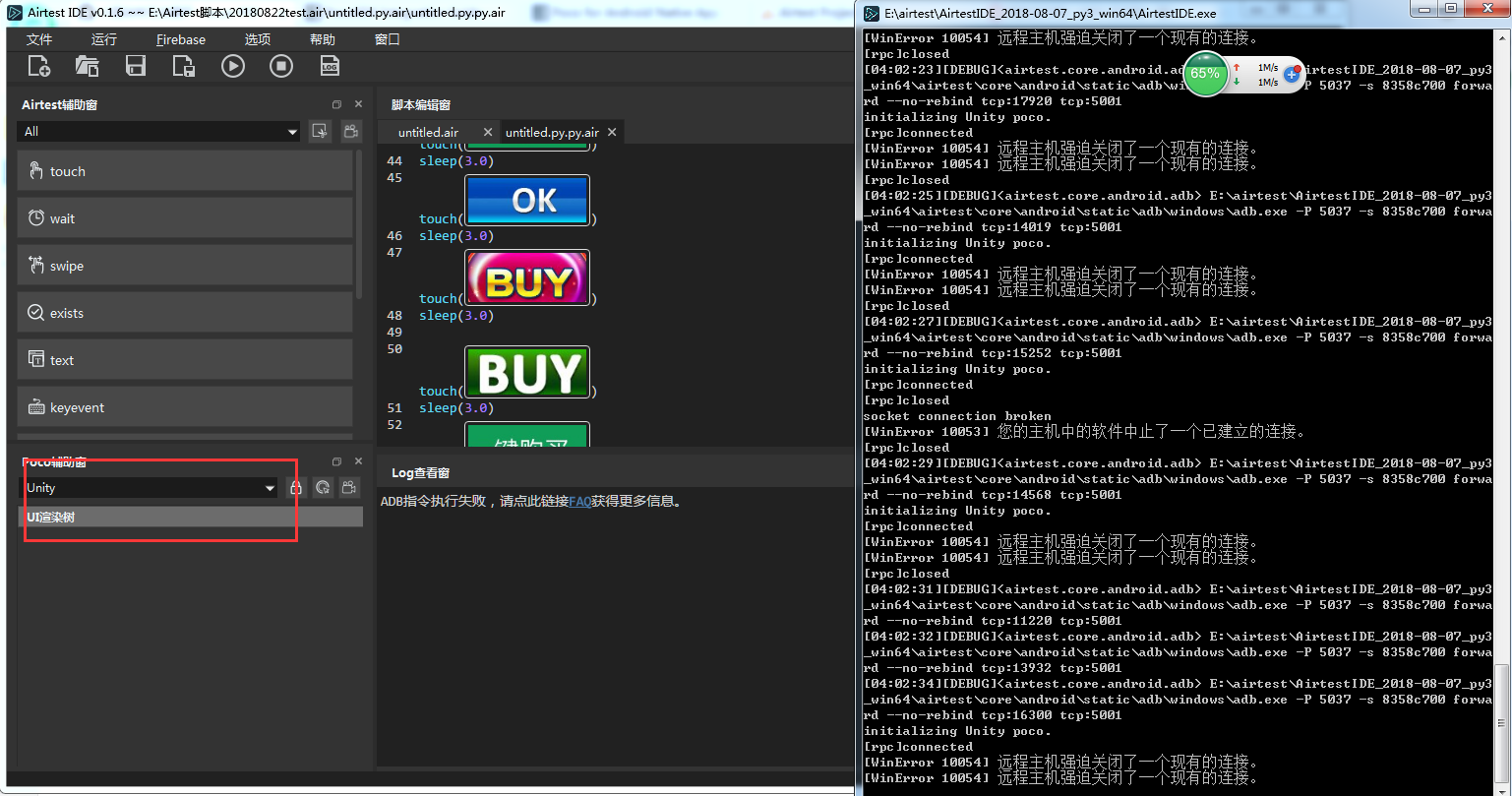The image size is (1512, 796).
Task: Save the current script via toolbar
Action: (136, 66)
